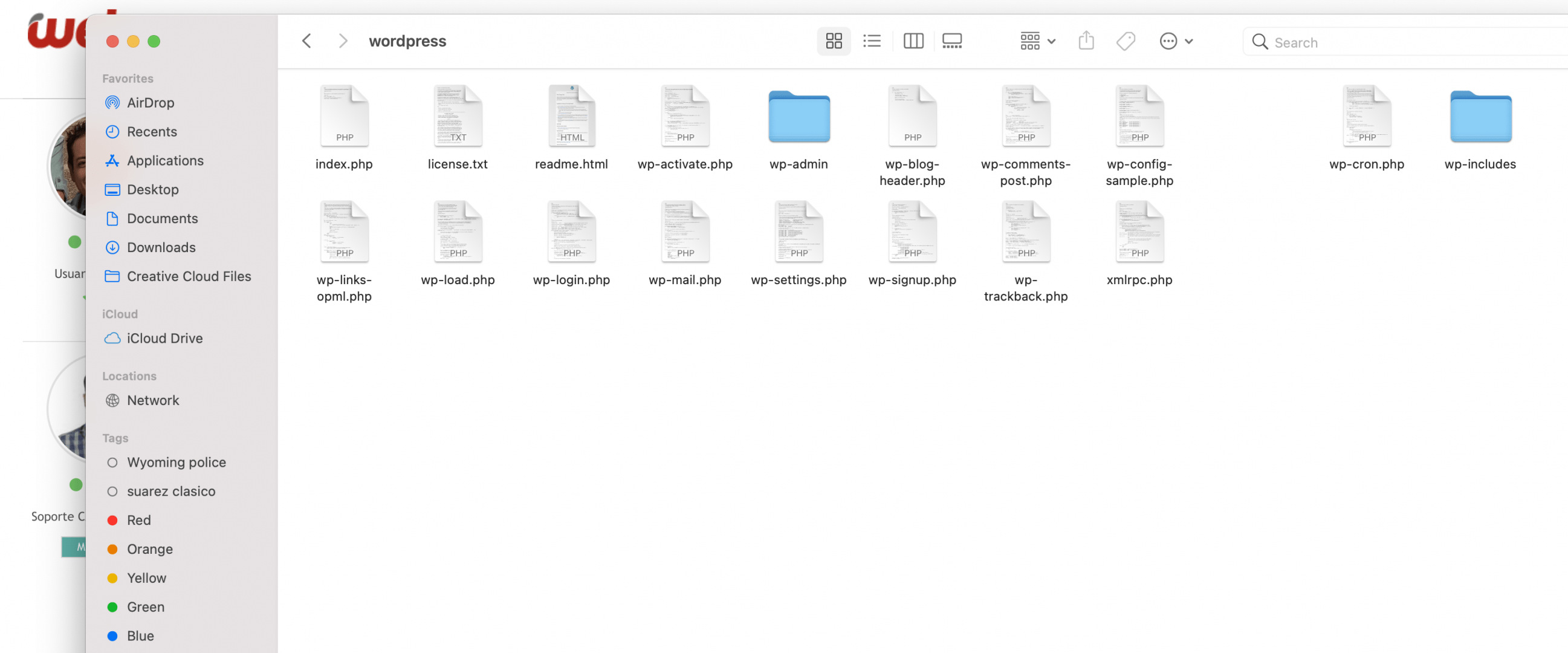1568x653 pixels.
Task: Click the wordpress window title
Action: [407, 41]
